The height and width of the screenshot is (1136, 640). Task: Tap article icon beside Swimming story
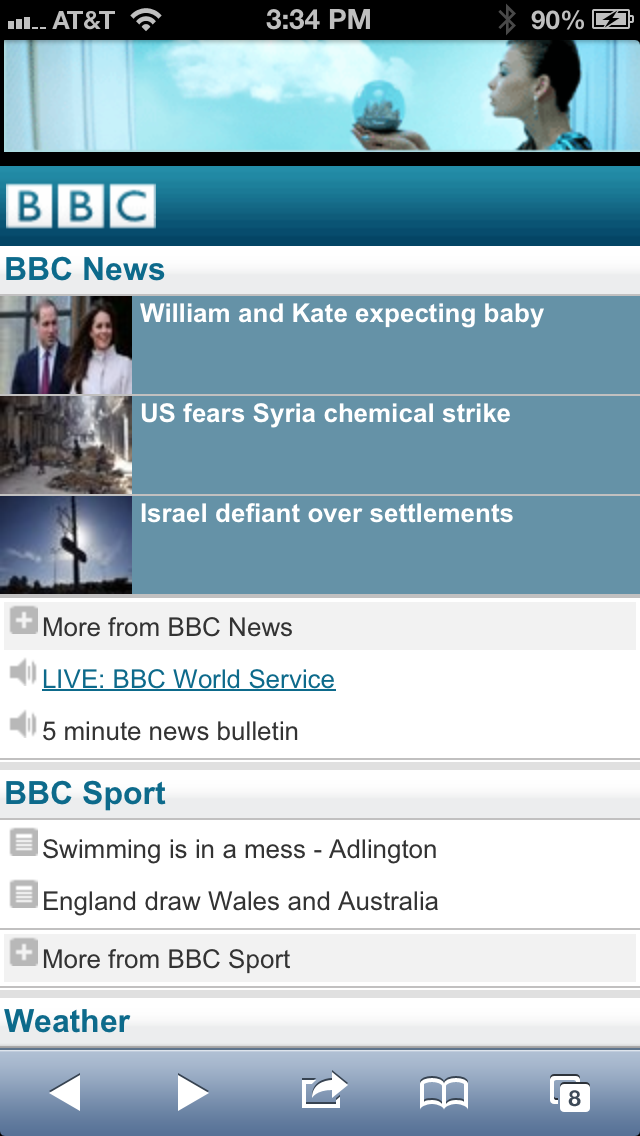pyautogui.click(x=23, y=843)
